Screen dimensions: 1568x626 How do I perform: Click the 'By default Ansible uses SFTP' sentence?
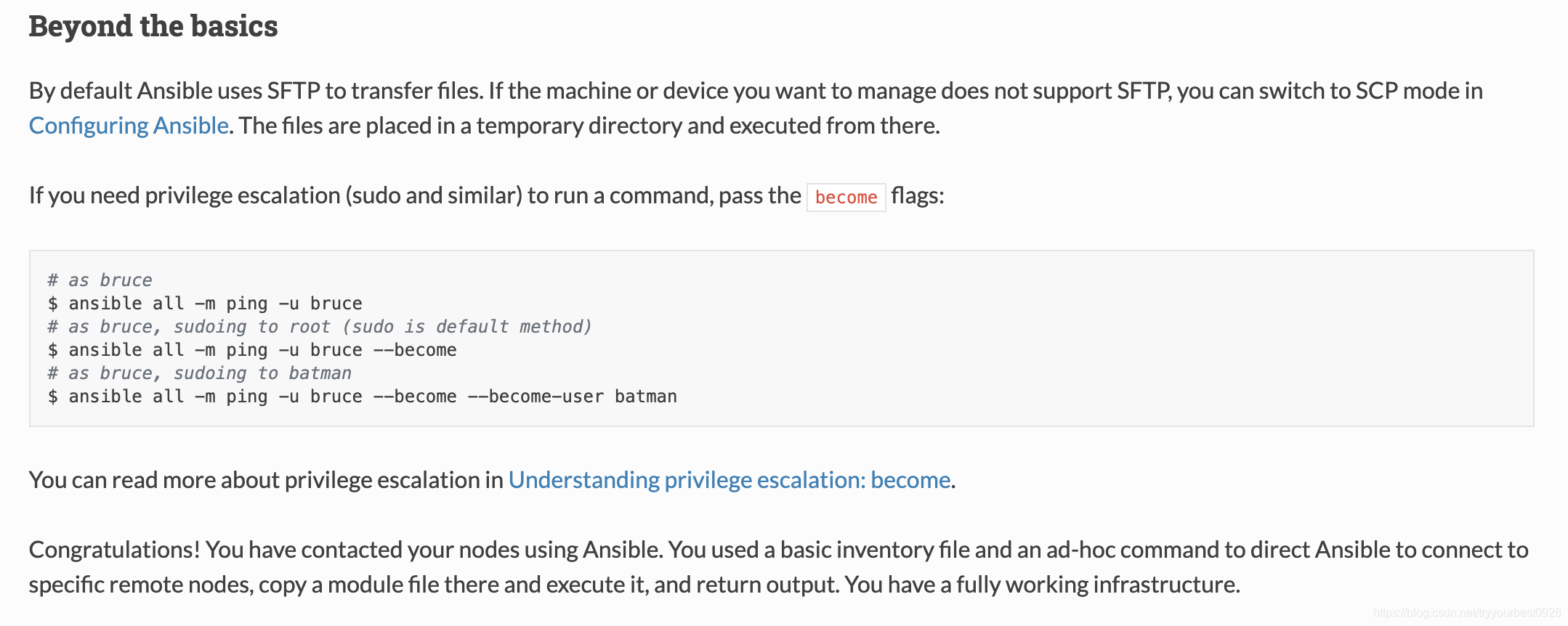click(254, 91)
